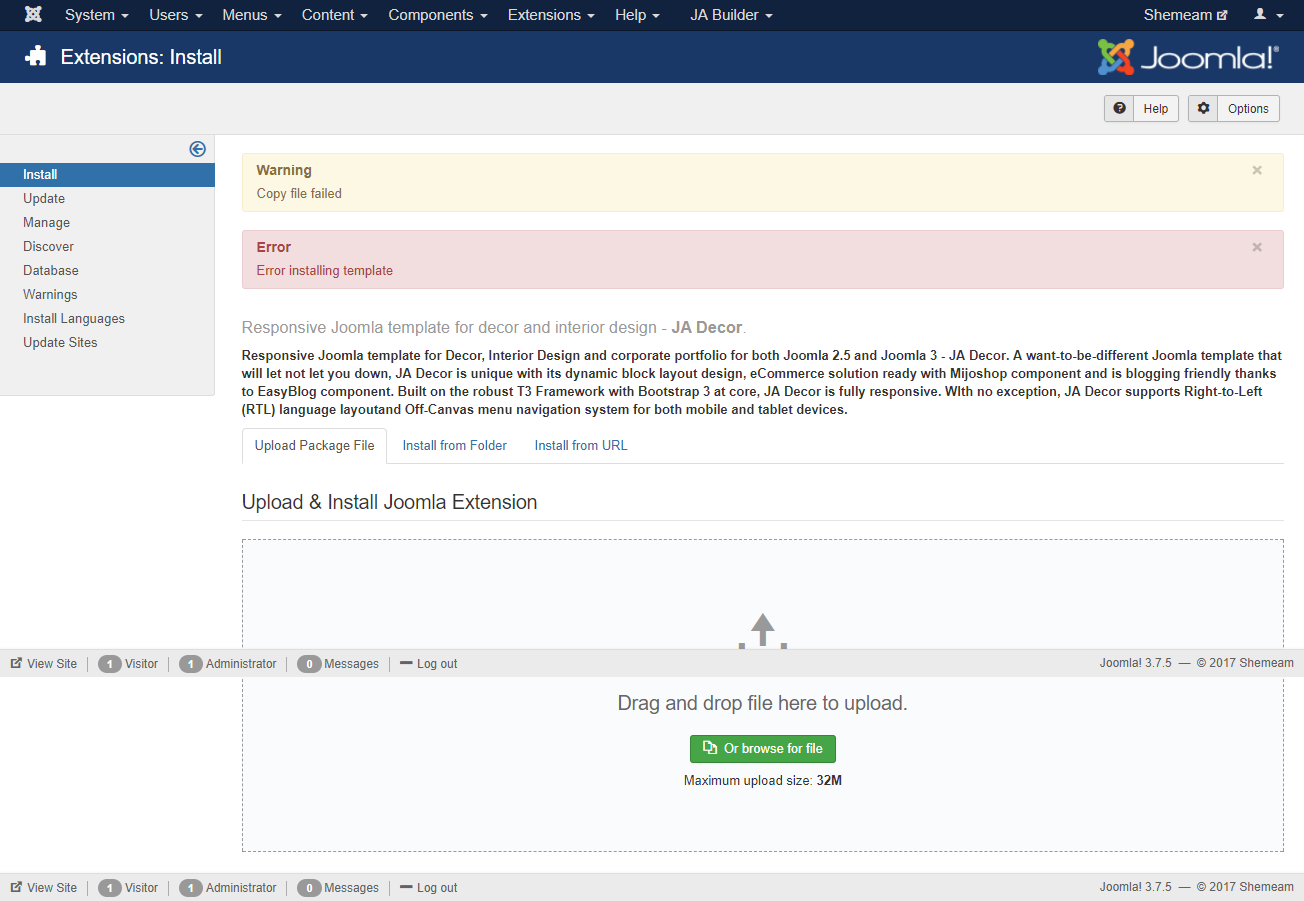Click Log out in the bottom-most status bar
1304x901 pixels.
point(429,888)
